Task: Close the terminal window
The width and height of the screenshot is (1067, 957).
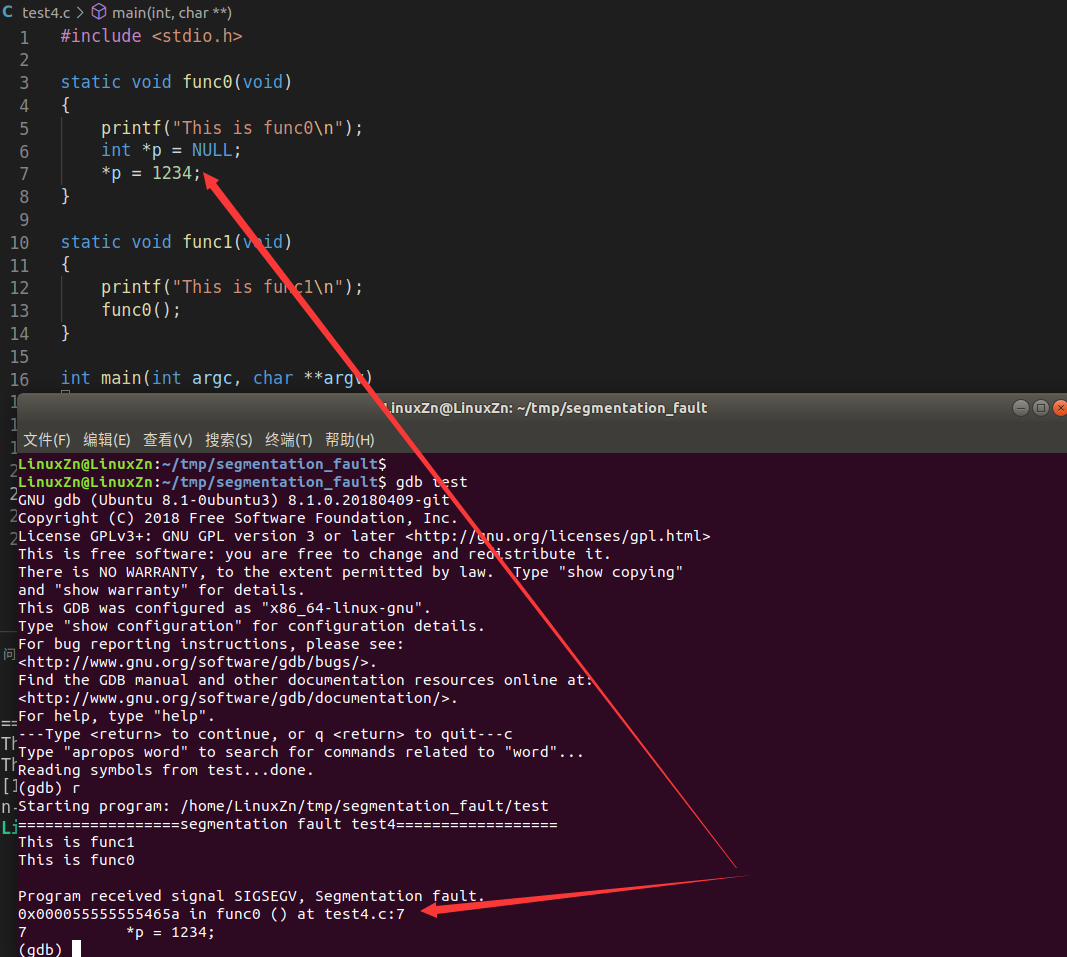Action: pyautogui.click(x=1060, y=408)
